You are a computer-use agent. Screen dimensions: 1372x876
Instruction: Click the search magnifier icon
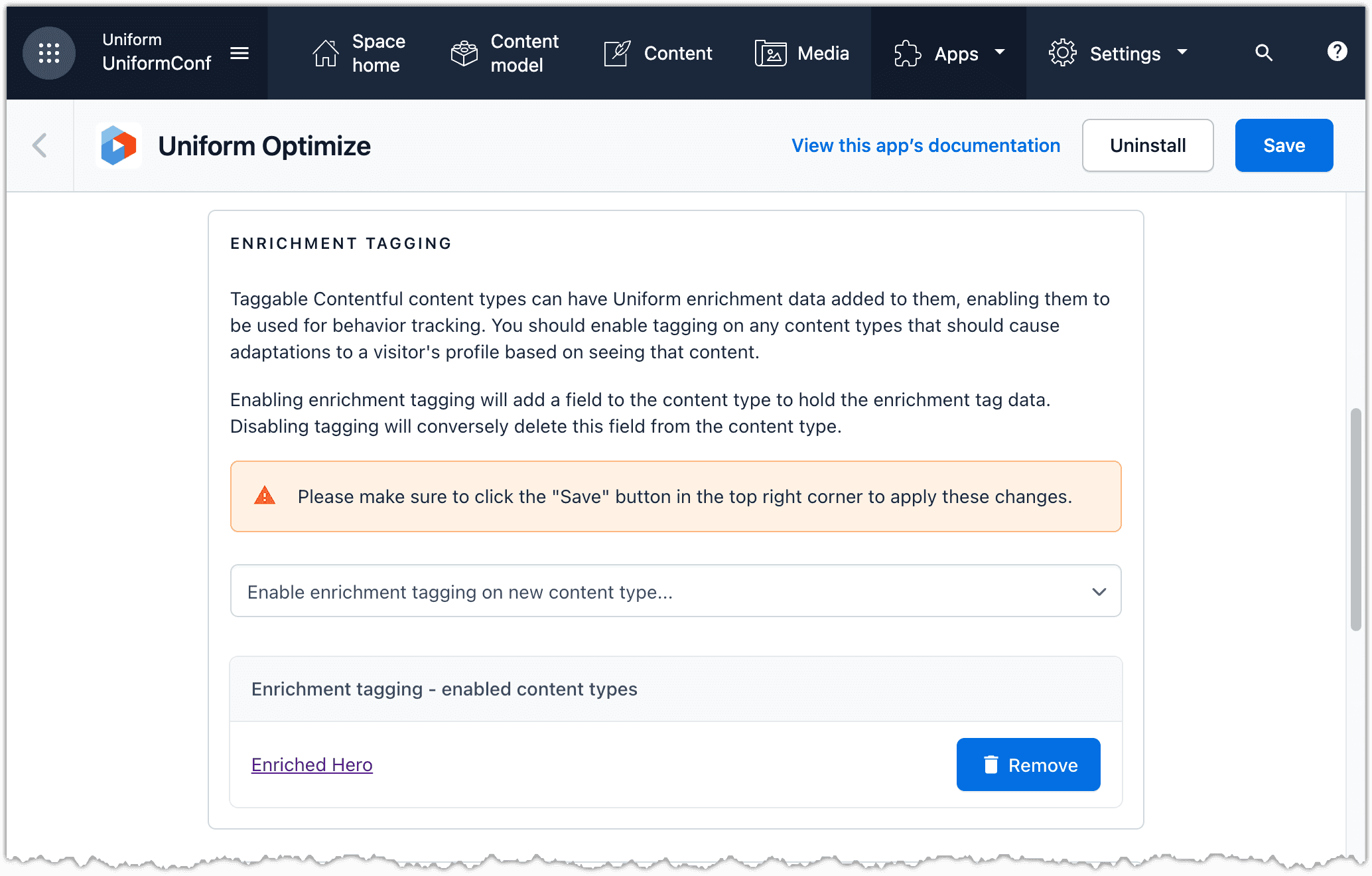1264,53
